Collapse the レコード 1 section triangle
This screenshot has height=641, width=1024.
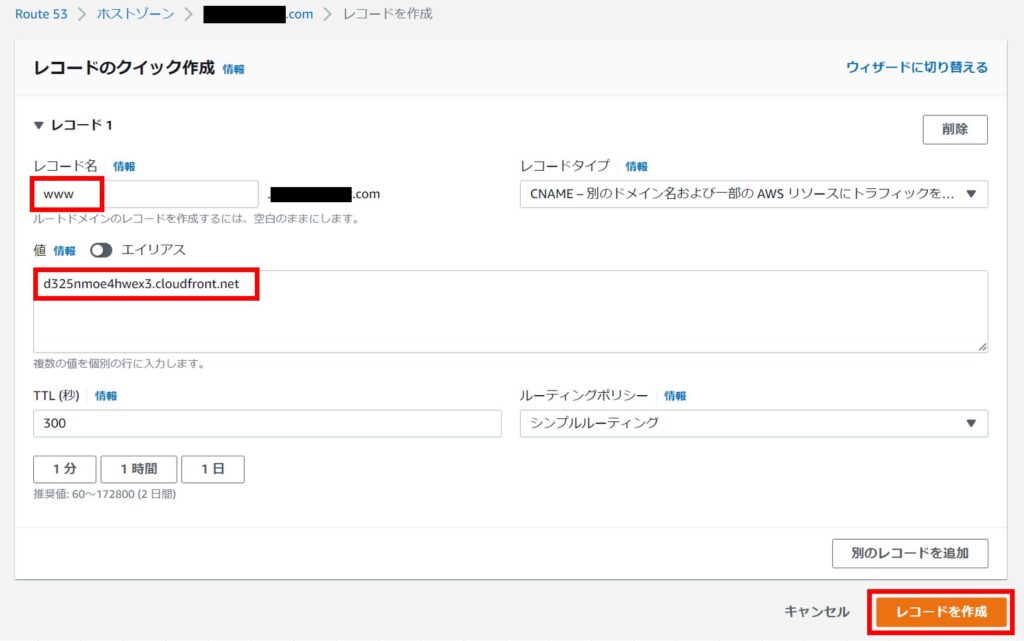39,126
